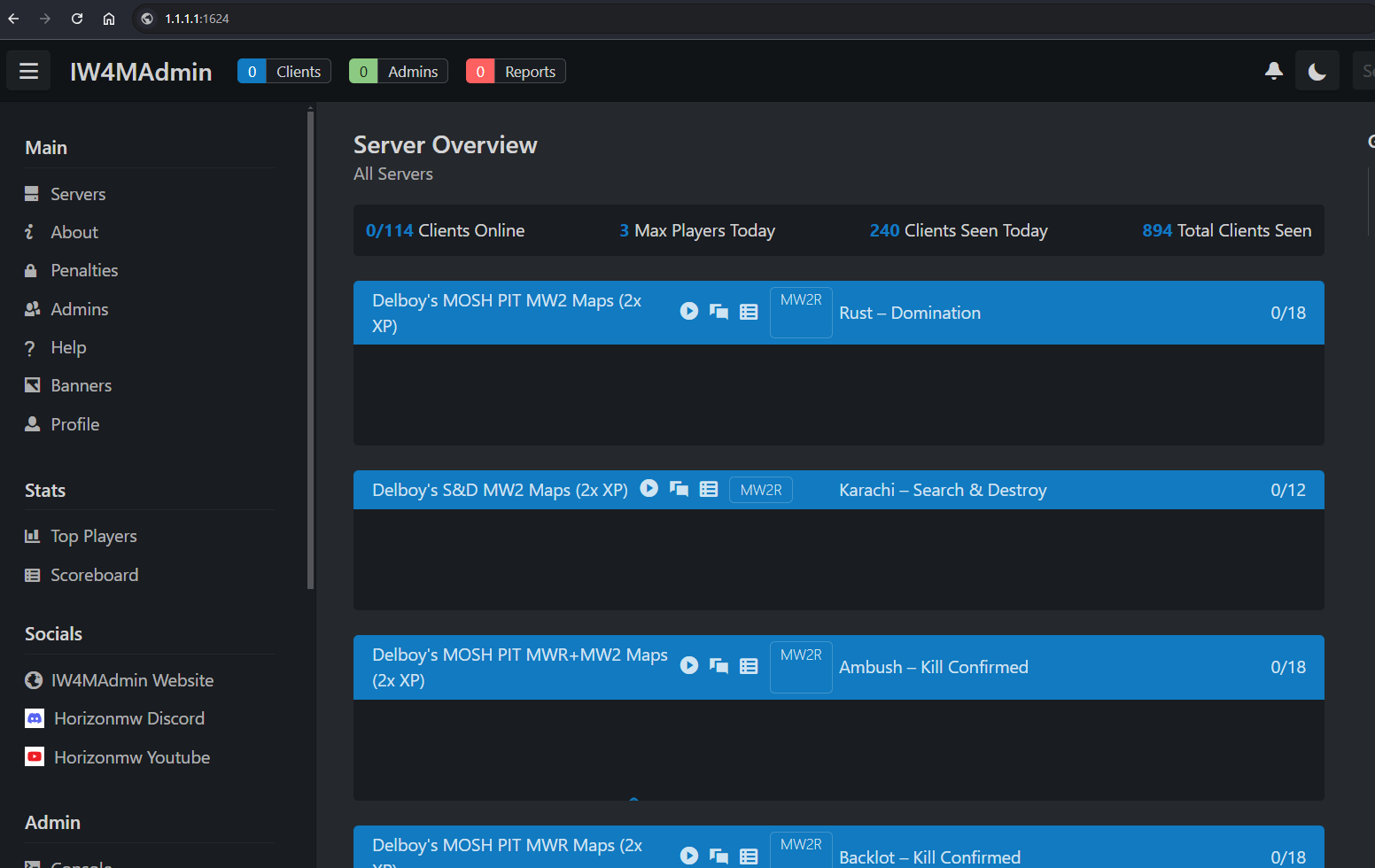Connect to Karachi S&D server play icon
This screenshot has width=1375, height=868.
click(x=649, y=488)
